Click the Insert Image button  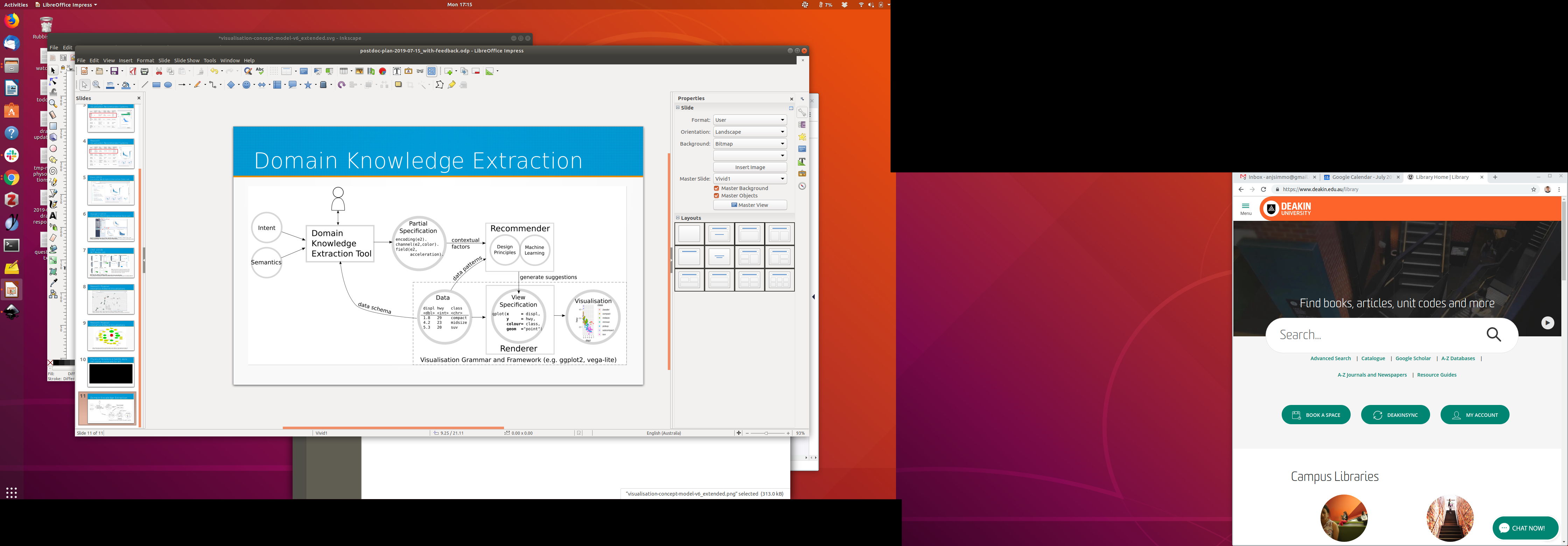click(x=749, y=167)
